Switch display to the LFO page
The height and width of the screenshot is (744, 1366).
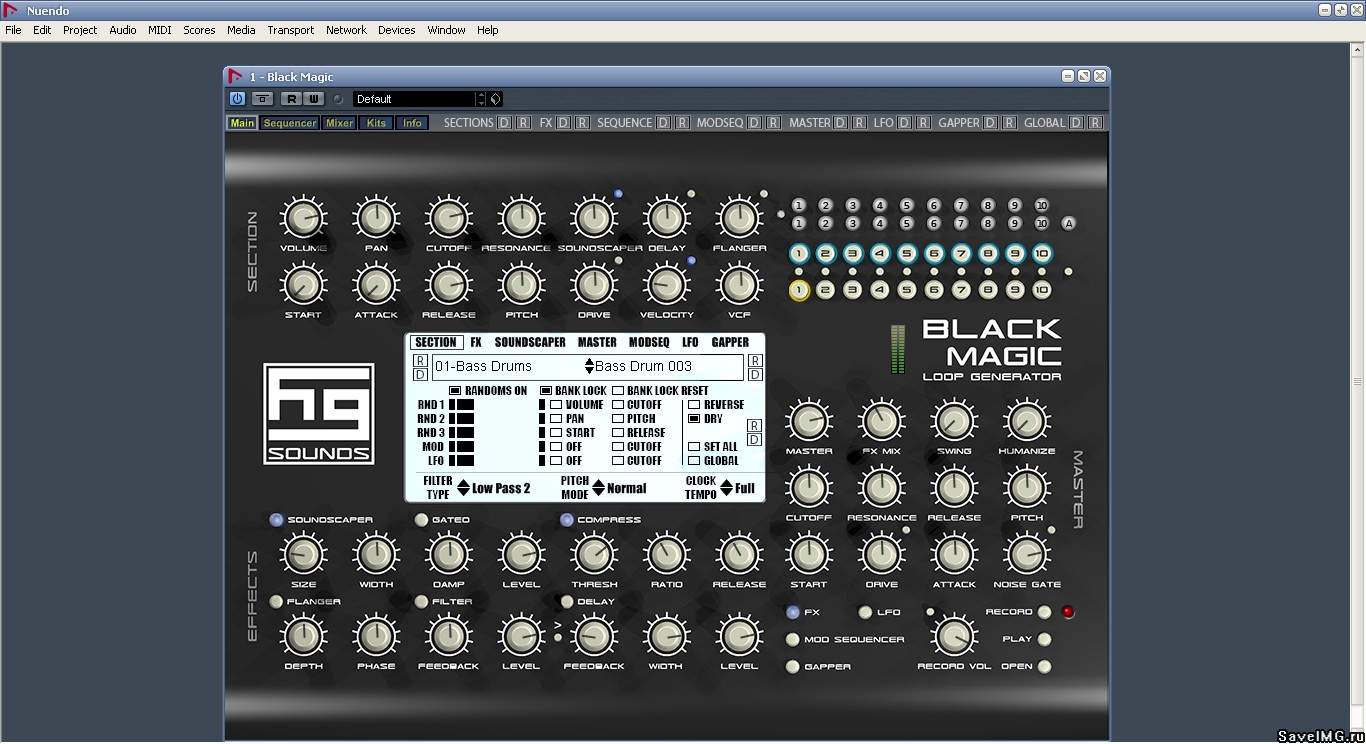point(690,342)
